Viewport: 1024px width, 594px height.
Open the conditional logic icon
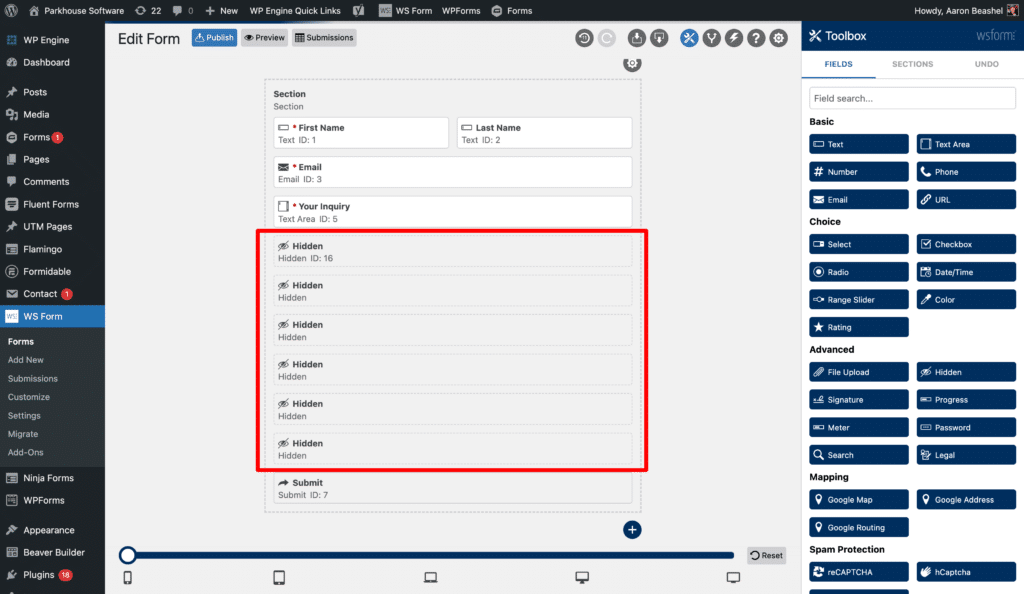pos(712,37)
